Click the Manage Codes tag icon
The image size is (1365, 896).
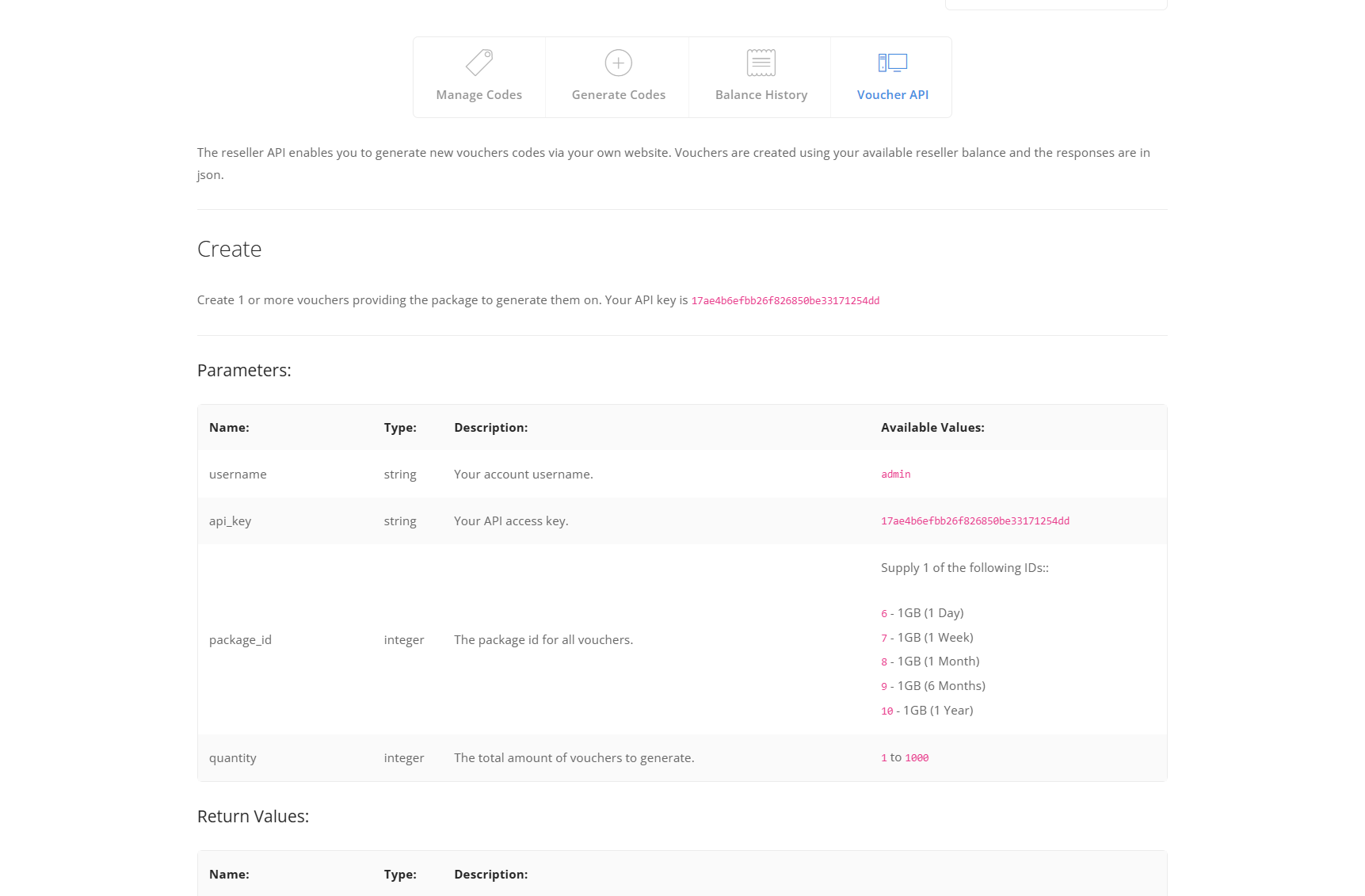479,63
